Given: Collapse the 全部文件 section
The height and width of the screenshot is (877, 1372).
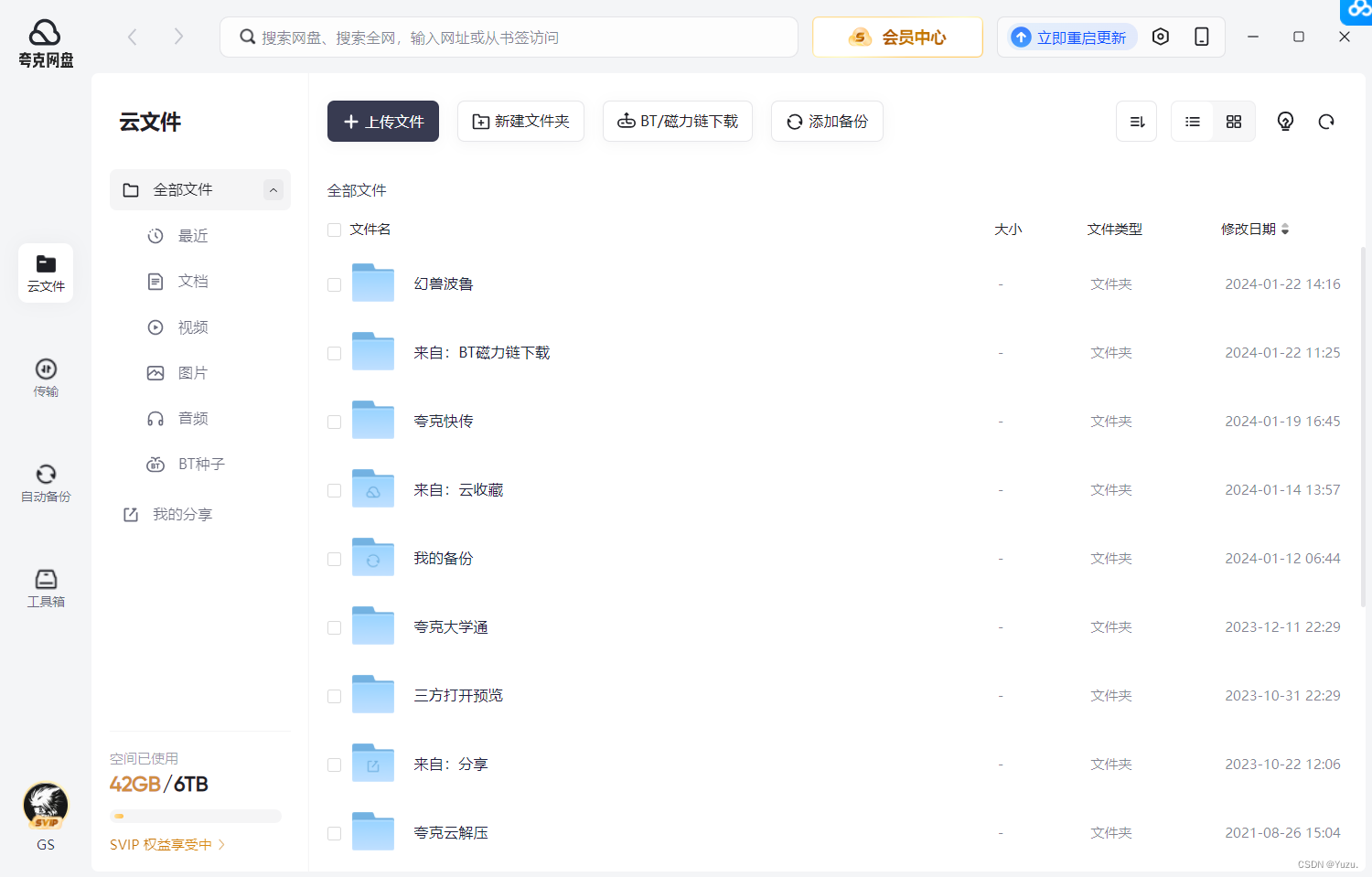Looking at the screenshot, I should (x=273, y=189).
